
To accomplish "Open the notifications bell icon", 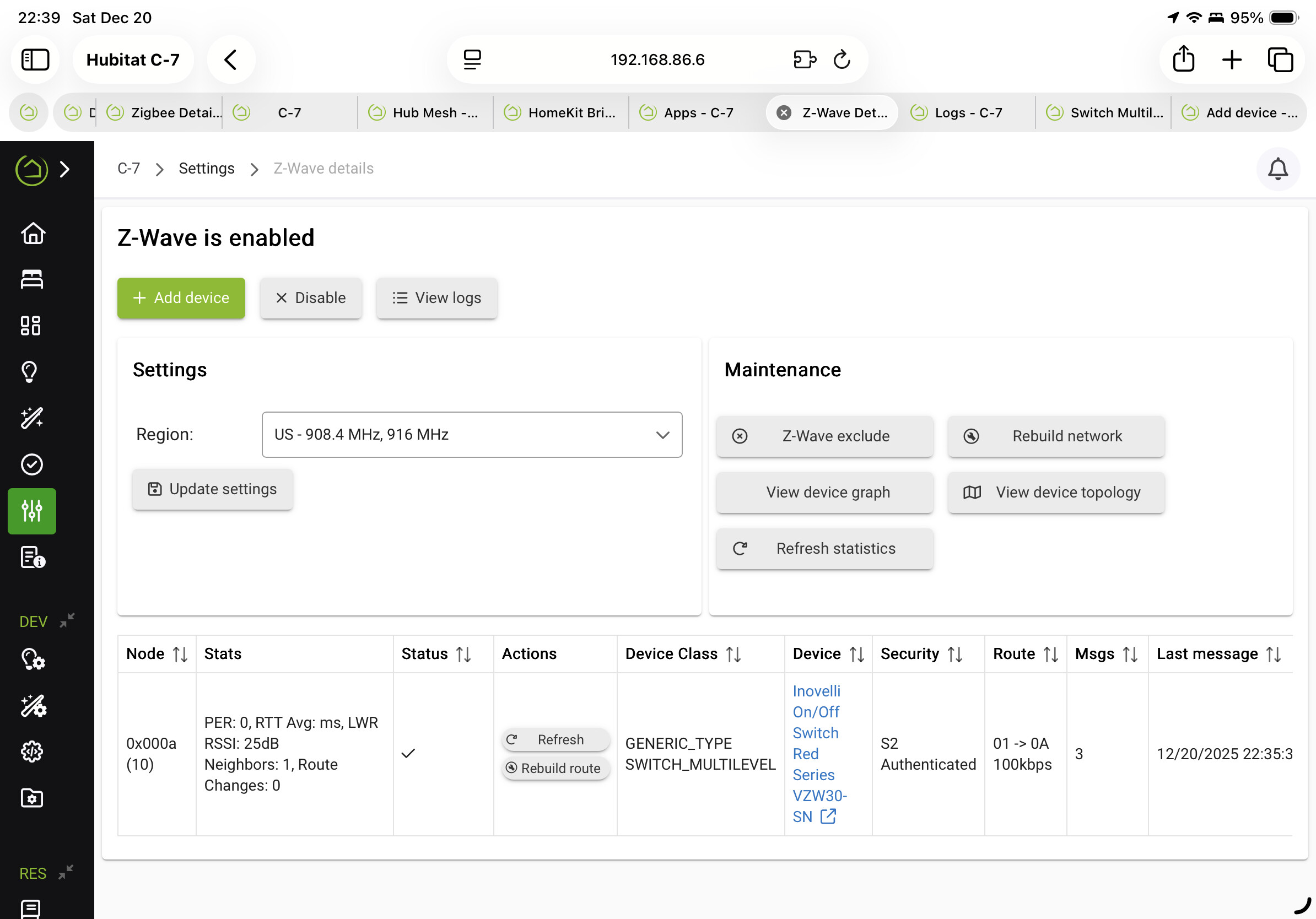I will 1277,169.
